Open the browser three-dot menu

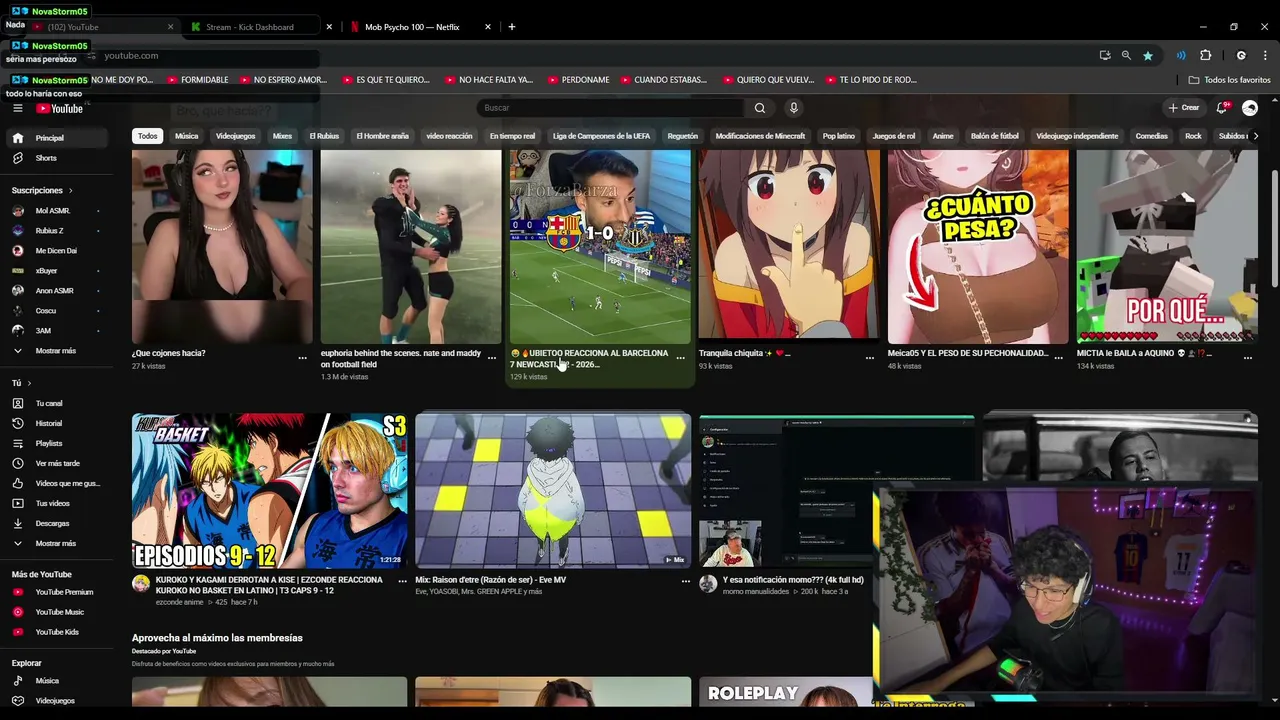[1266, 56]
